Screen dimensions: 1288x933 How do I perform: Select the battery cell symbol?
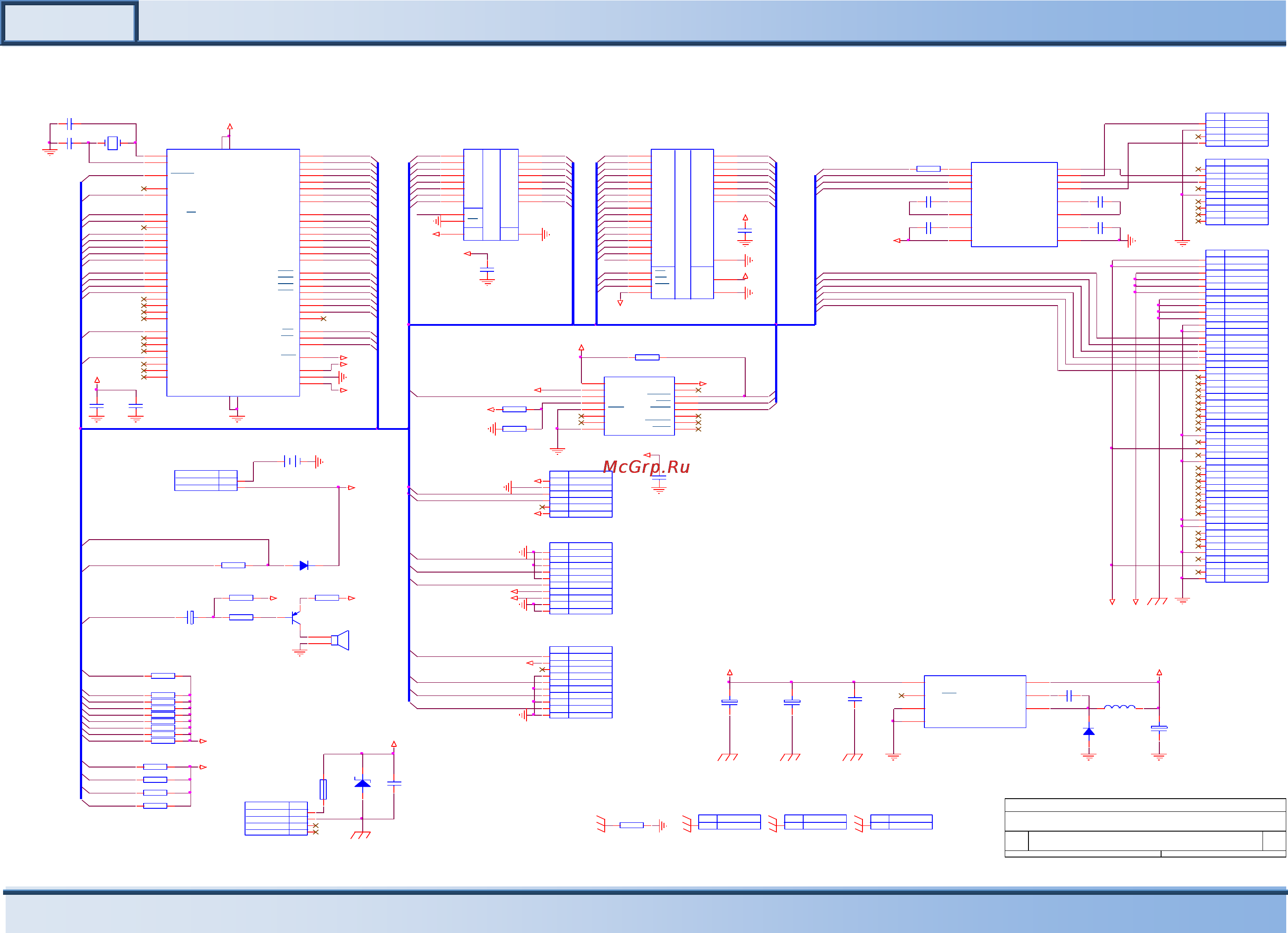(x=292, y=462)
